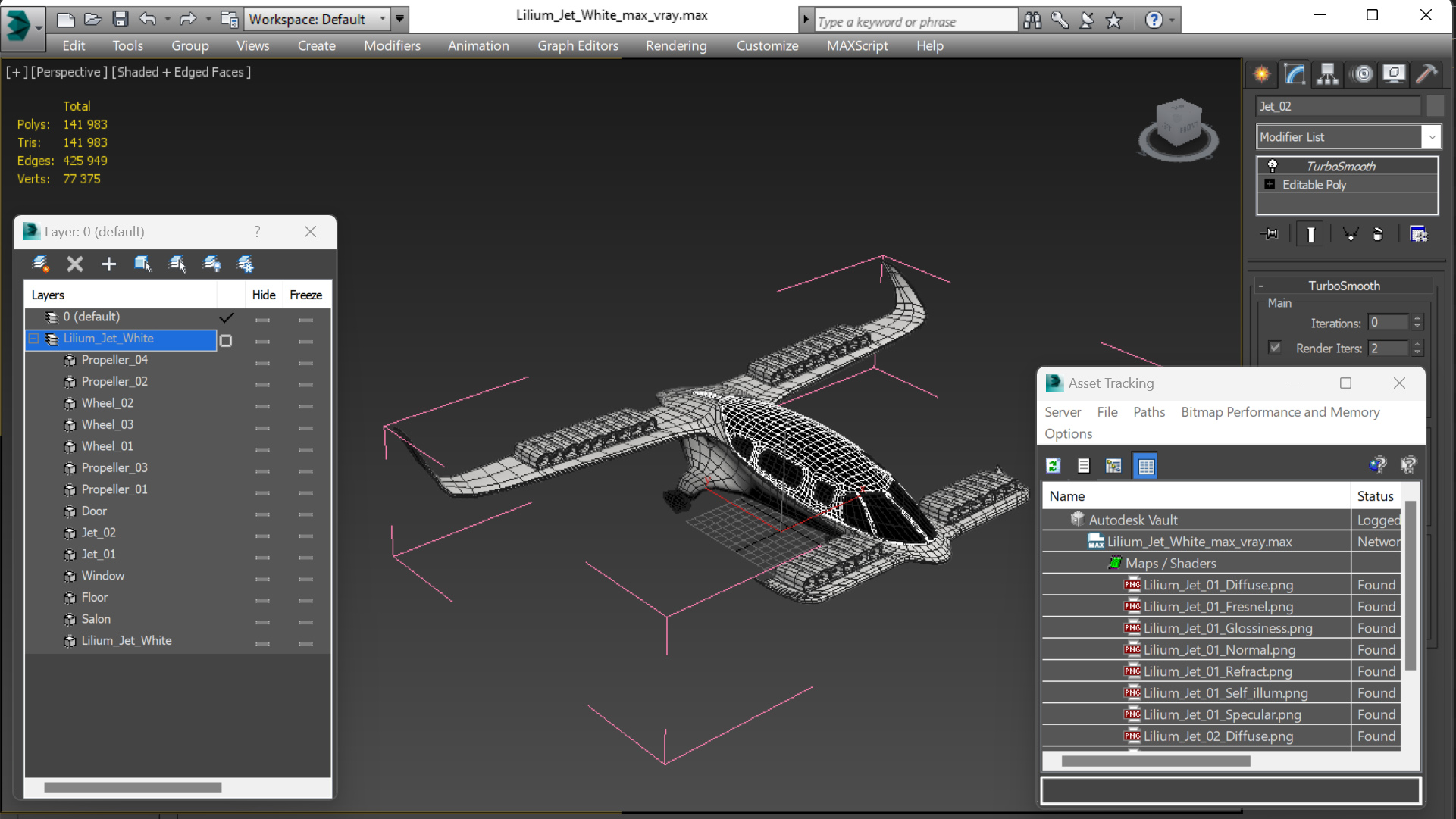Refresh the Asset Tracking list
Viewport: 1456px width, 819px height.
1053,466
